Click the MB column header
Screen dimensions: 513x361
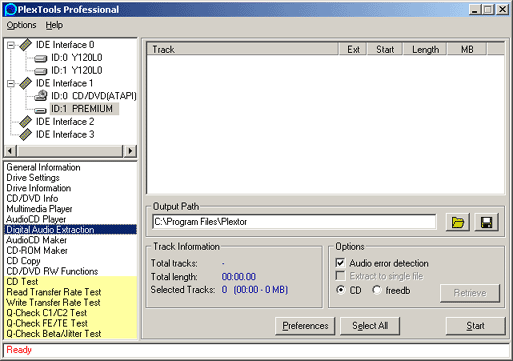pos(467,49)
